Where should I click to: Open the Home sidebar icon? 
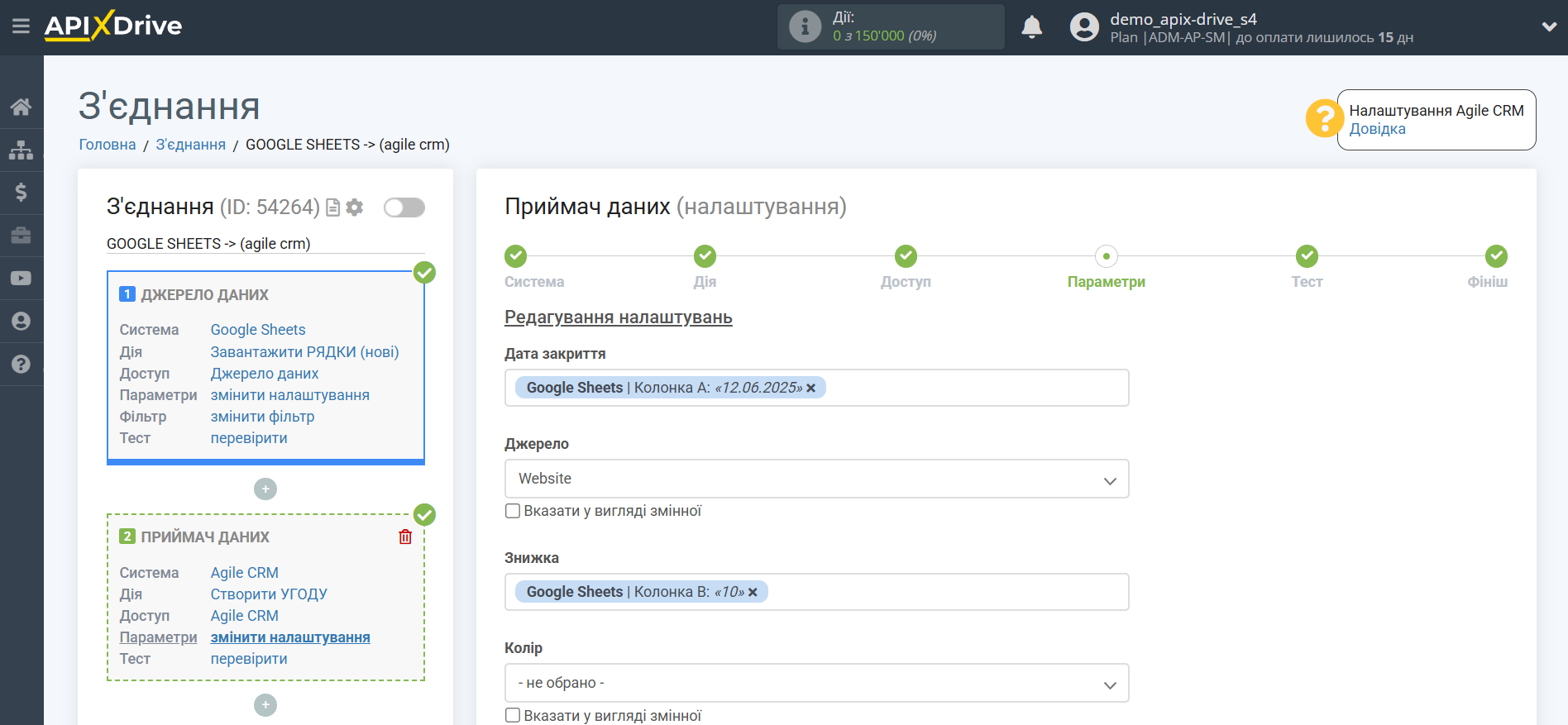coord(22,107)
